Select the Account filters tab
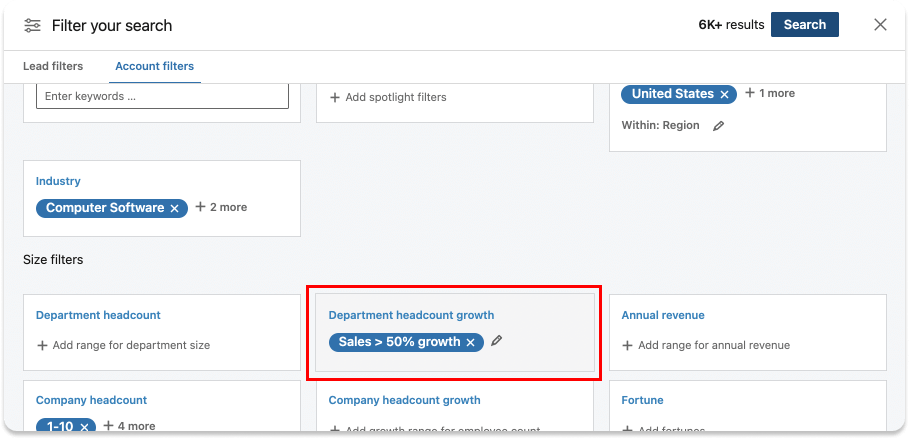This screenshot has width=909, height=439. click(155, 67)
